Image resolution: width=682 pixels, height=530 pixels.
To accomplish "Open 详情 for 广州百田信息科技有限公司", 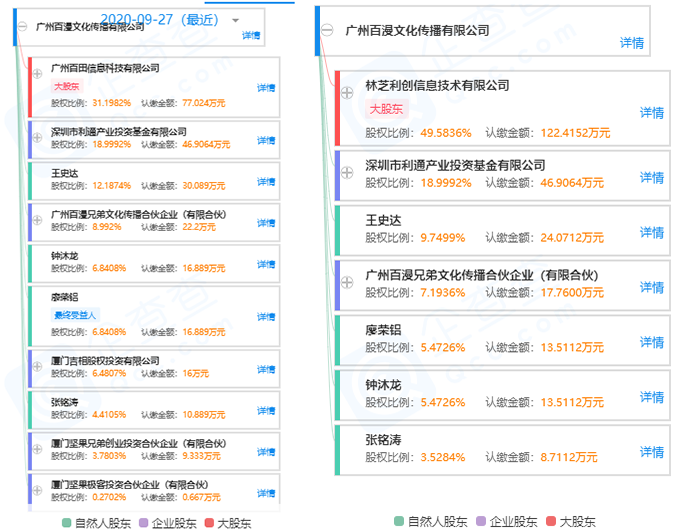I will (266, 88).
